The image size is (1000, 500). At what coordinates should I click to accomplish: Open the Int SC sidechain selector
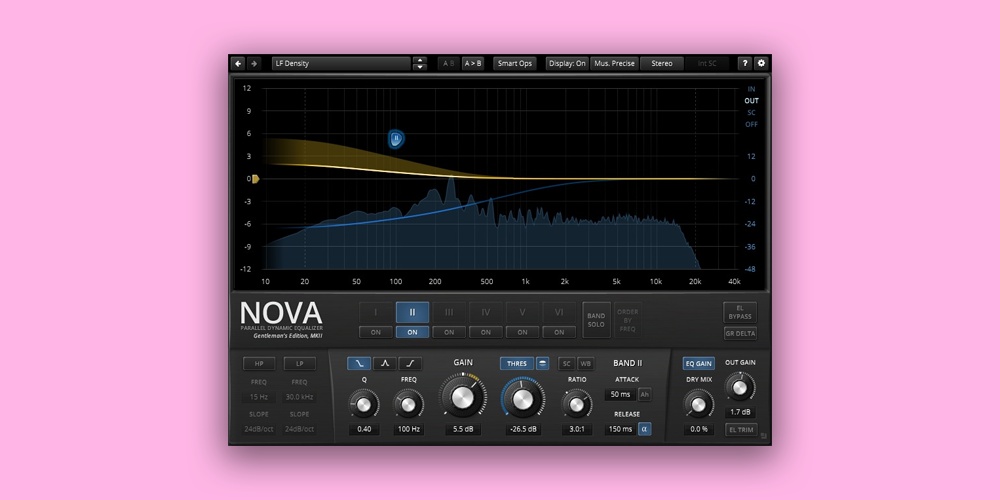(x=707, y=63)
